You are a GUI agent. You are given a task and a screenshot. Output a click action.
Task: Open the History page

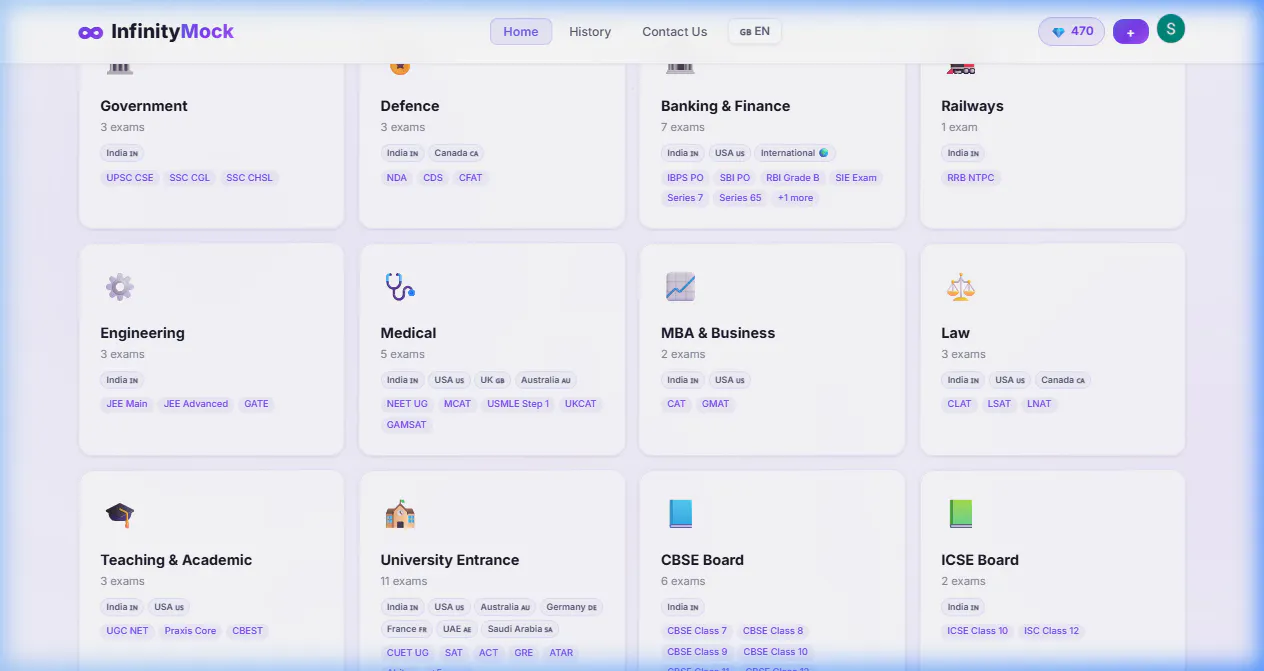pyautogui.click(x=590, y=32)
